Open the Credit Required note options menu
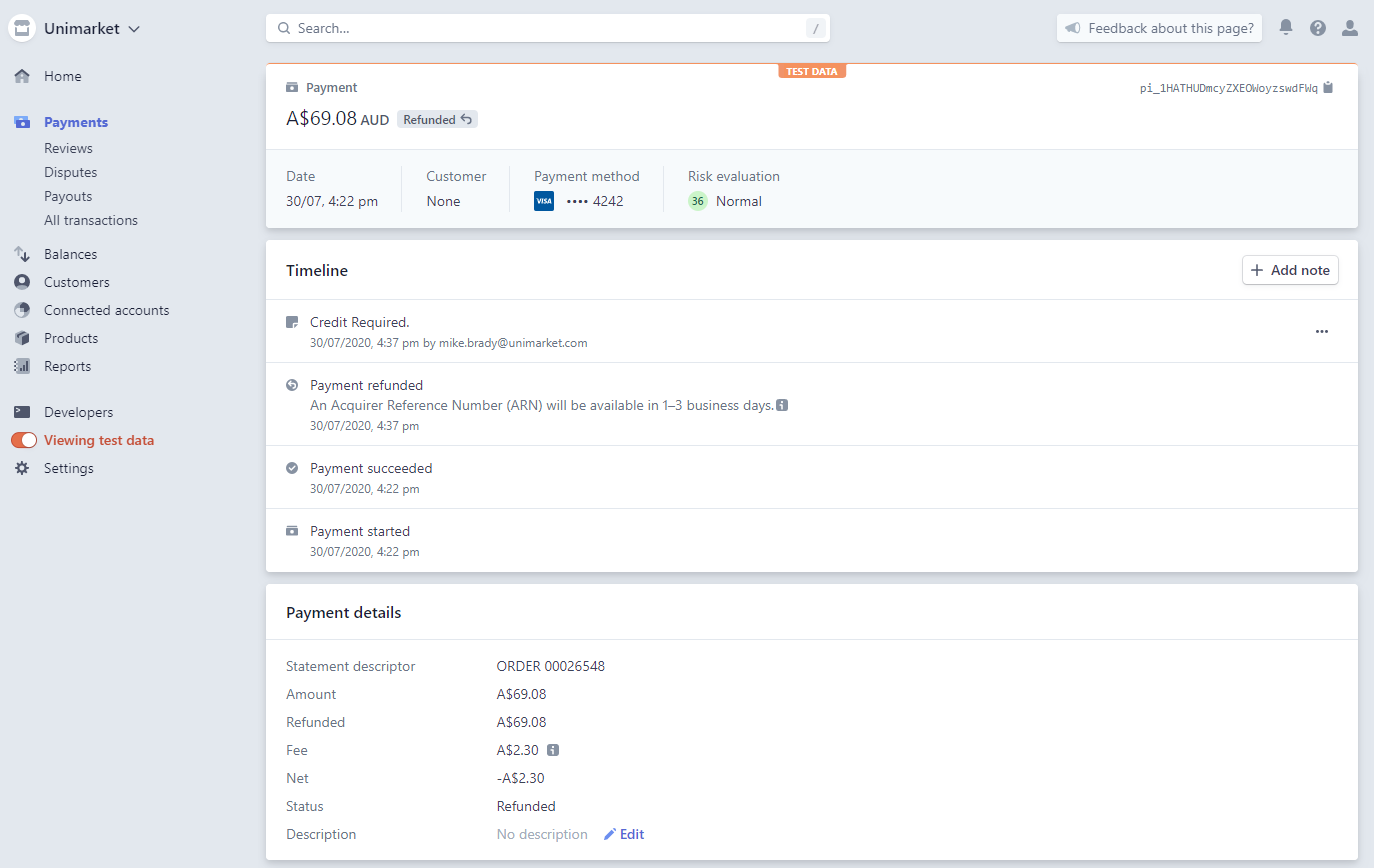Image resolution: width=1374 pixels, height=868 pixels. (x=1322, y=331)
